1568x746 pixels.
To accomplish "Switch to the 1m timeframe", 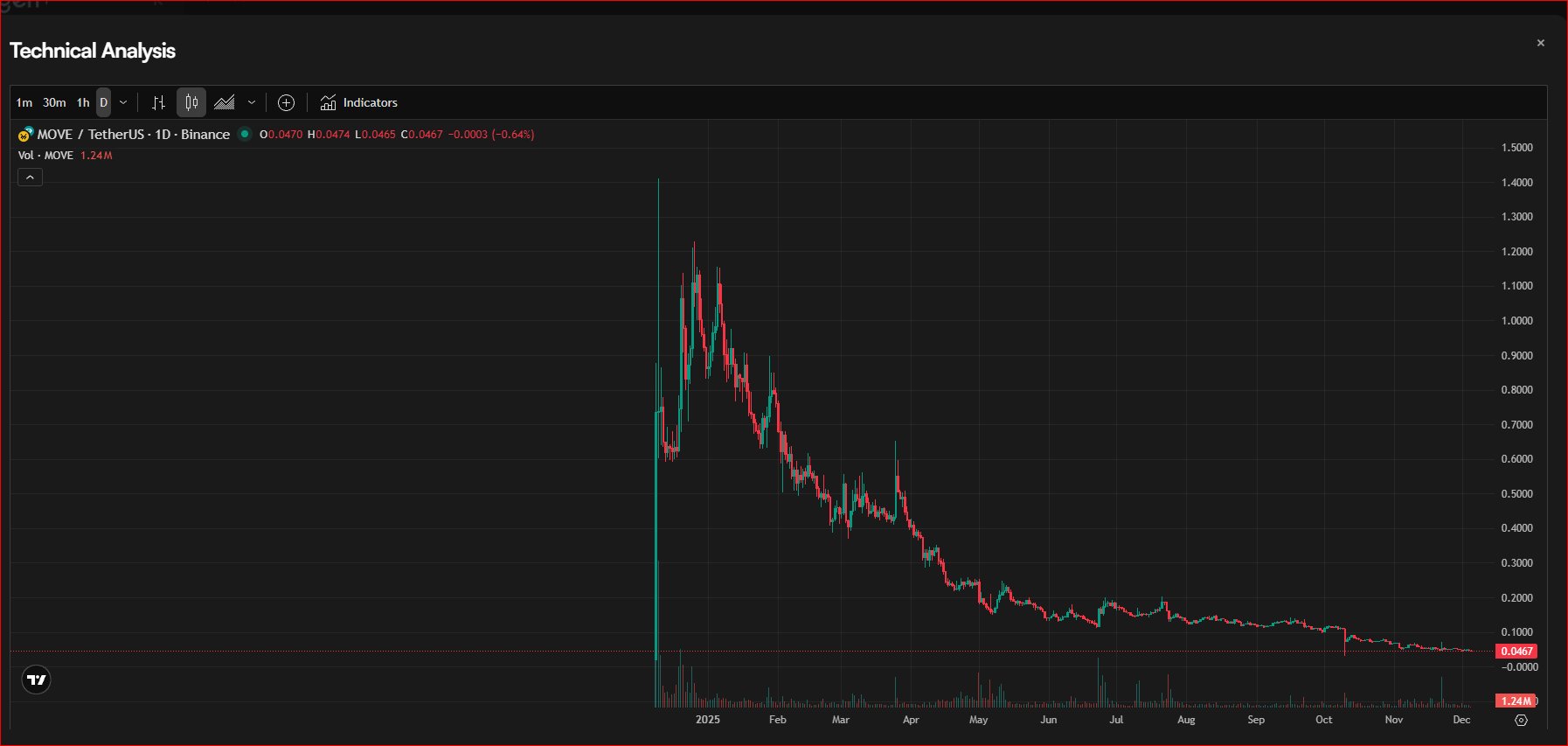I will [x=24, y=102].
